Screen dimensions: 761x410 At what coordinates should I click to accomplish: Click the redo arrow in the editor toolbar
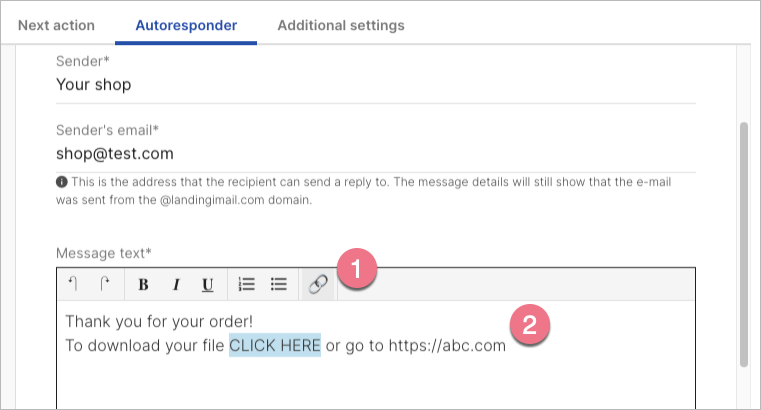[x=105, y=285]
